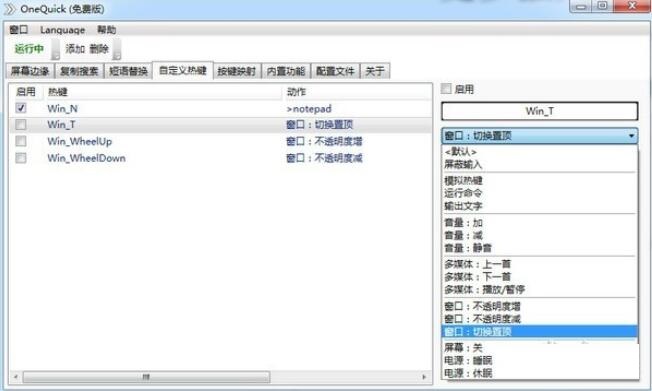Enable the Win_WheelDown hotkey checkbox
The width and height of the screenshot is (652, 391).
click(x=21, y=158)
